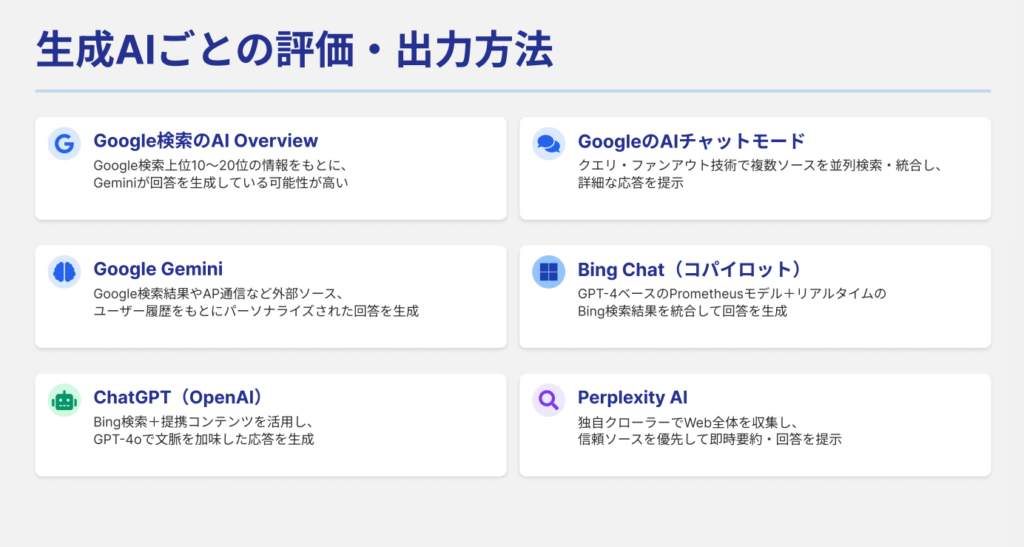Click the title ChatGPT（OpenAI）
Screen dimensions: 1024x547
(180, 398)
